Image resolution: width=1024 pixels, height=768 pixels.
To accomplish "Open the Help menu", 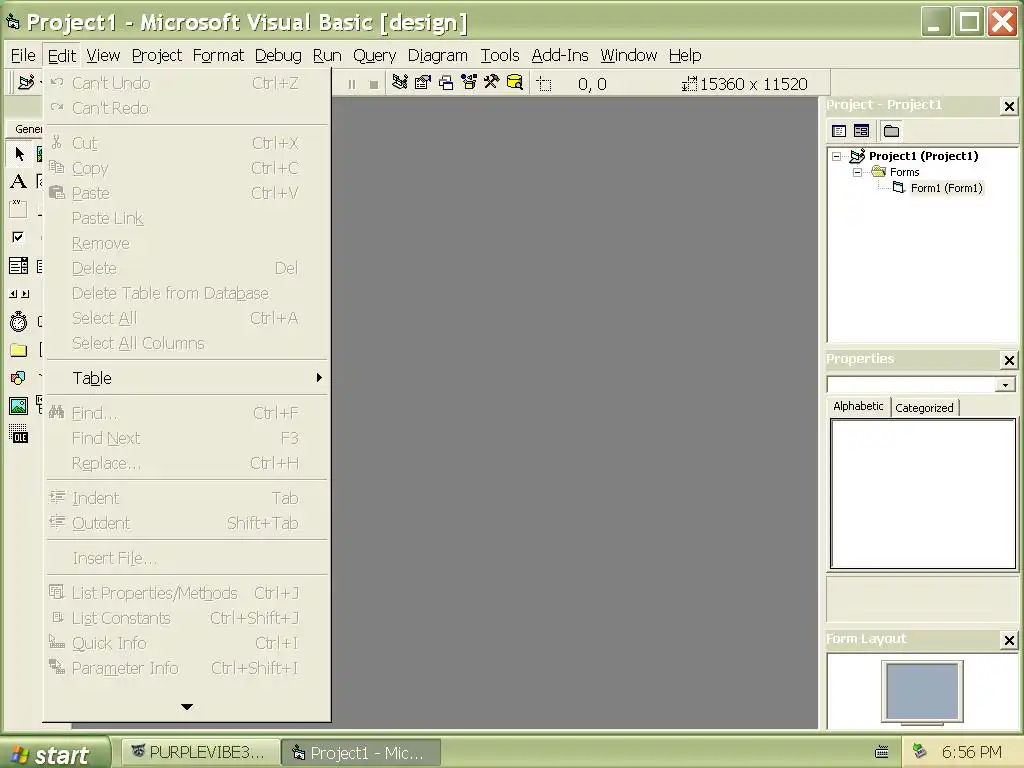I will (x=685, y=56).
